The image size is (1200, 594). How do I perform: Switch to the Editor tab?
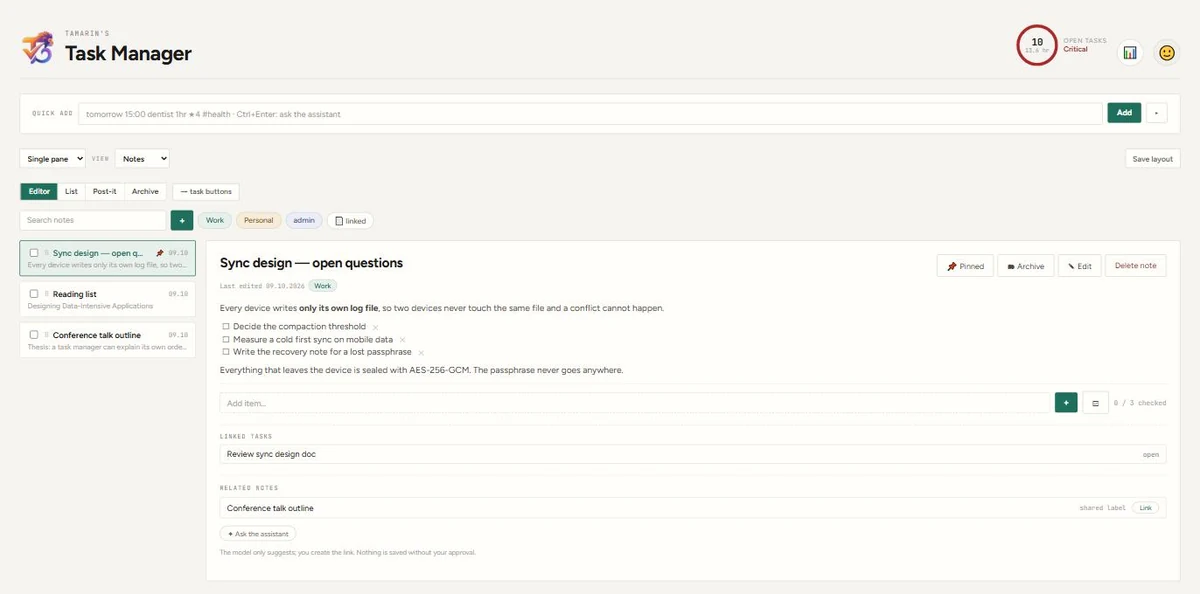(39, 191)
